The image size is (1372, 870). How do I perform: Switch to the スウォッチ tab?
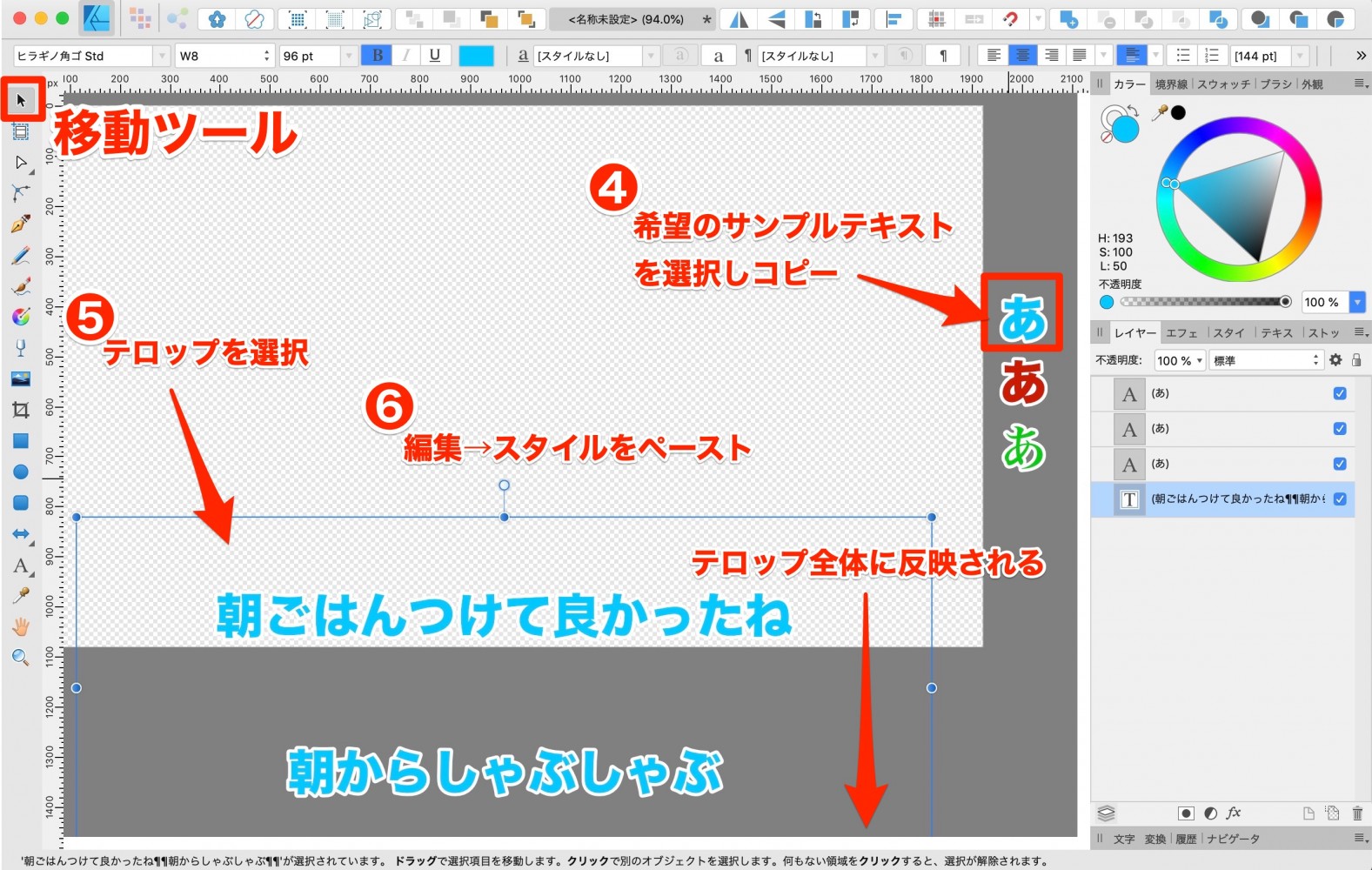1223,84
